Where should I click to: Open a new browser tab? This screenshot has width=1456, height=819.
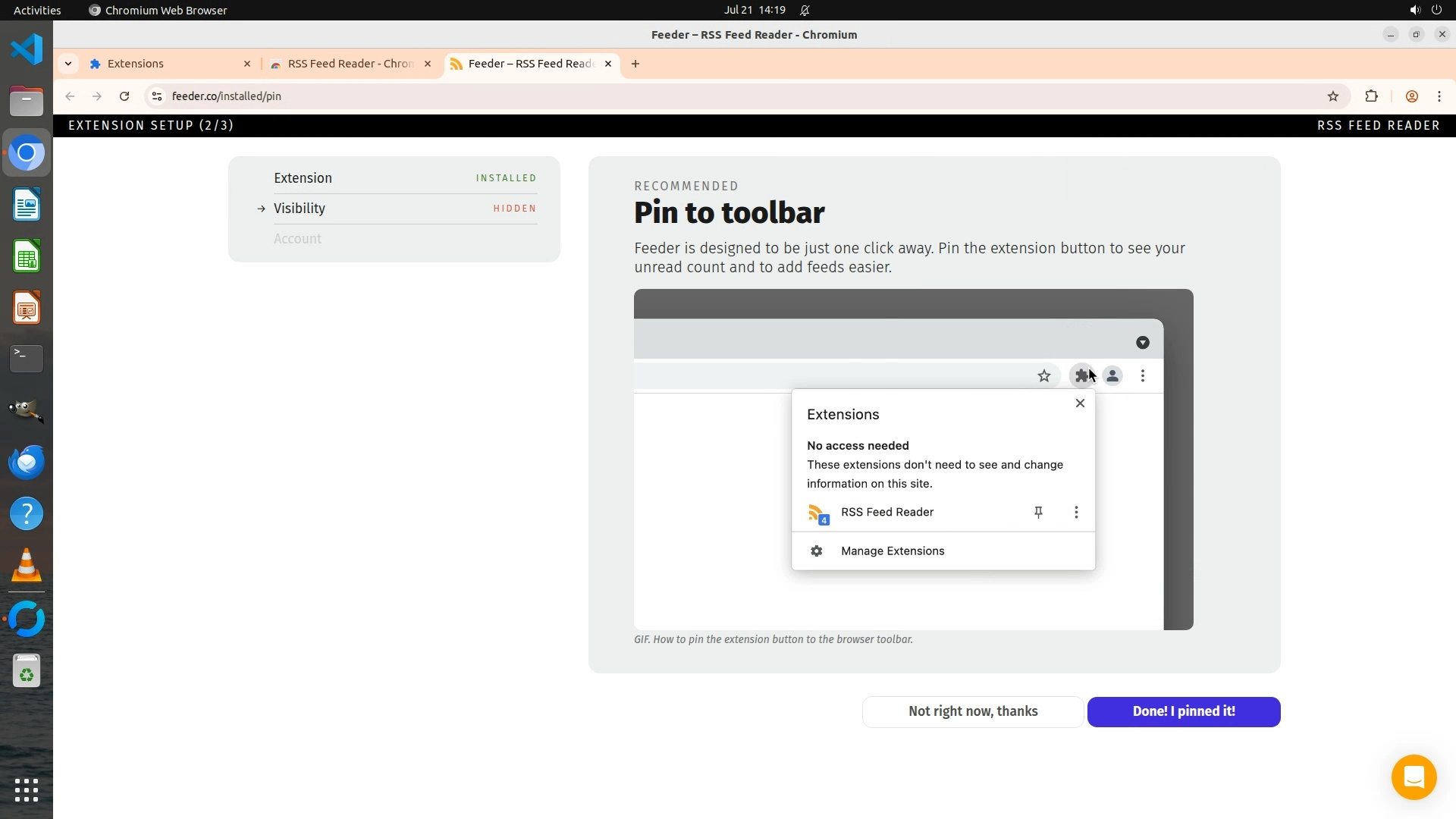point(635,64)
